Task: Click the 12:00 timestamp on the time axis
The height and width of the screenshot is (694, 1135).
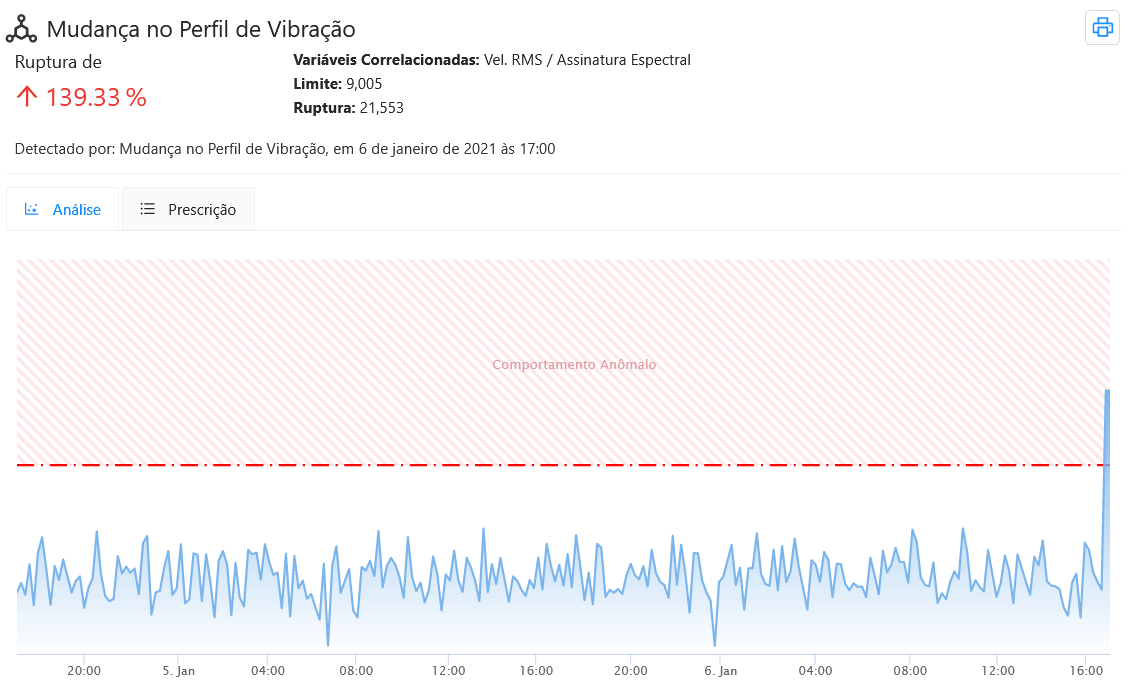Action: [449, 671]
